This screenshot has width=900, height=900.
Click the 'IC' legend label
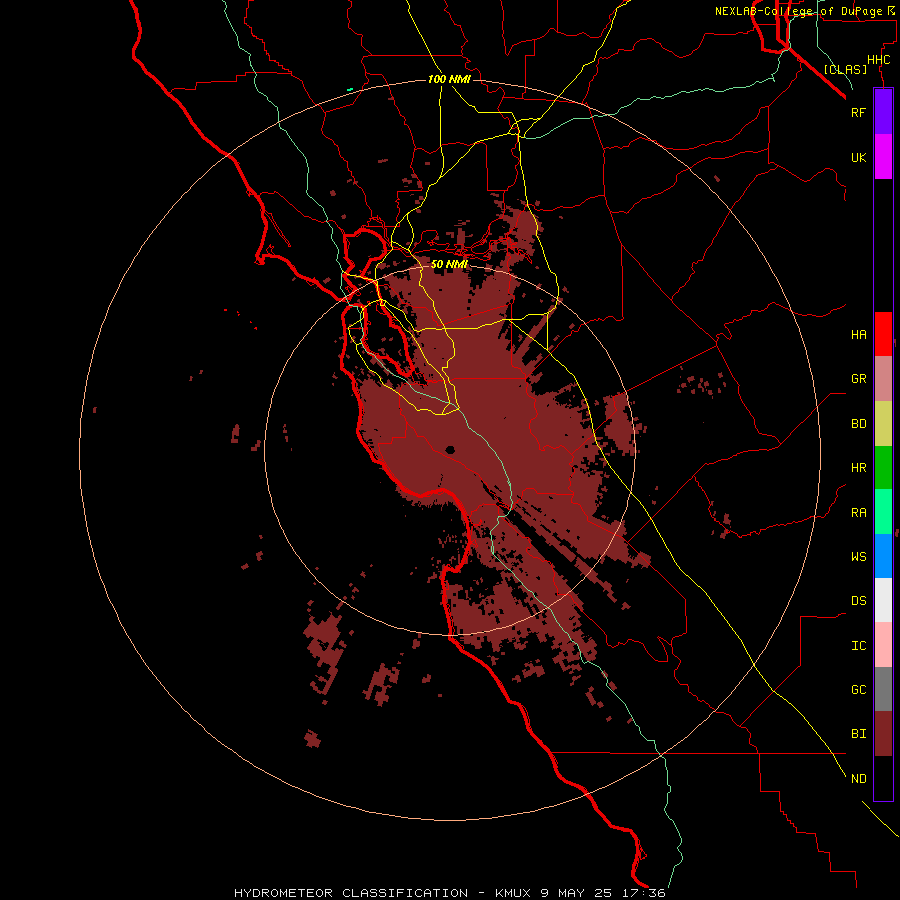(x=858, y=646)
